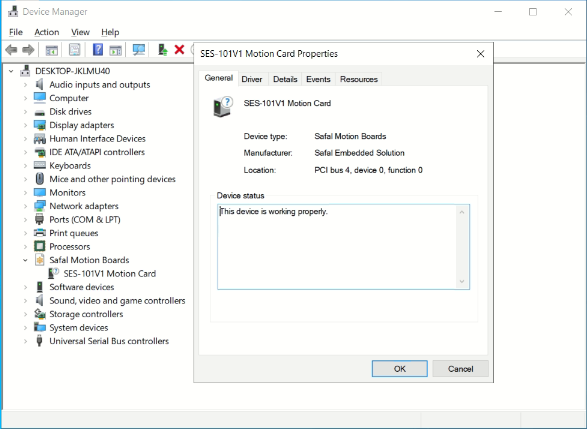Click the Cancel button
This screenshot has height=429, width=587.
pyautogui.click(x=460, y=369)
